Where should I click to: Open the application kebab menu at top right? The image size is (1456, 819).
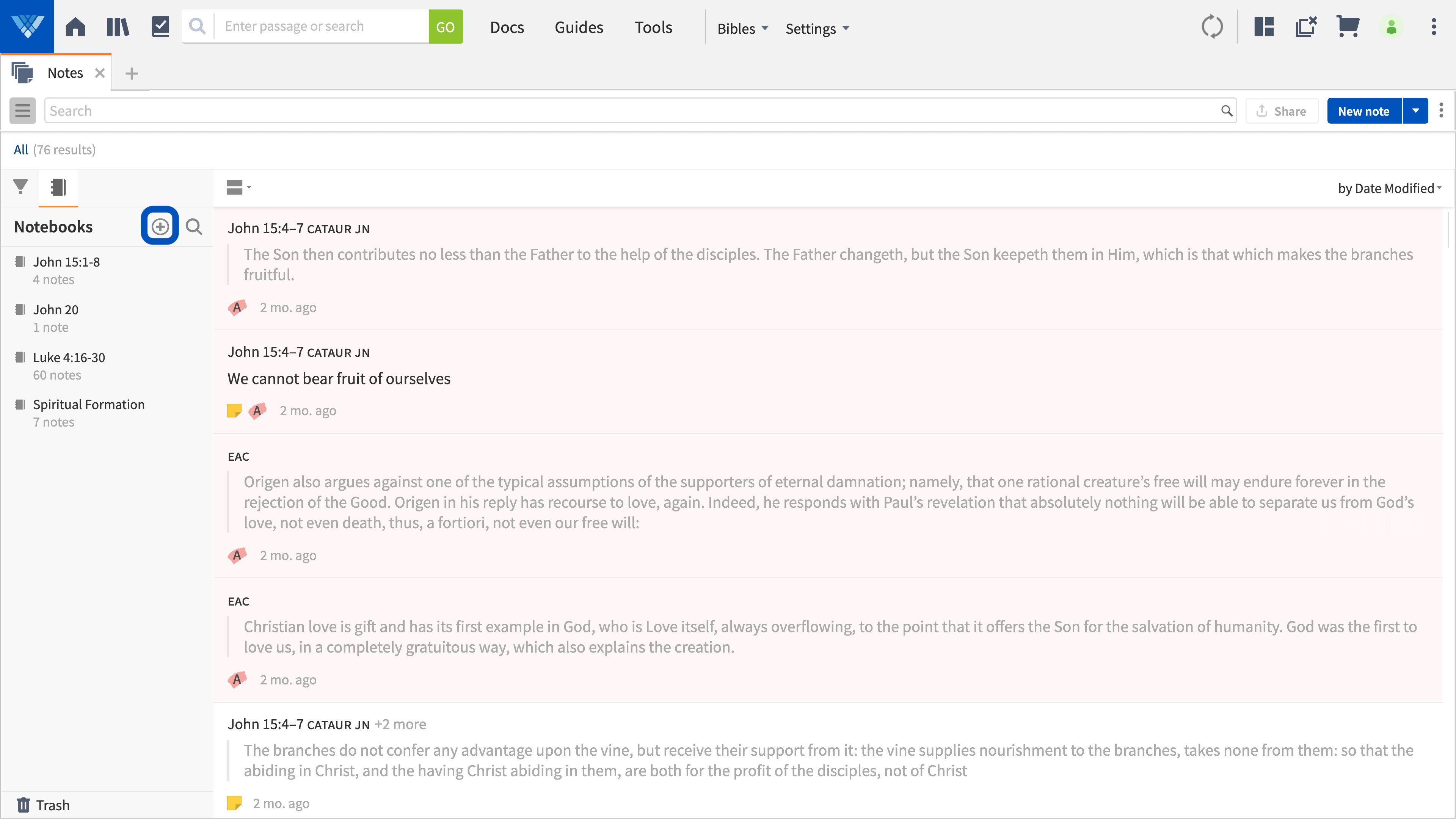coord(1433,27)
